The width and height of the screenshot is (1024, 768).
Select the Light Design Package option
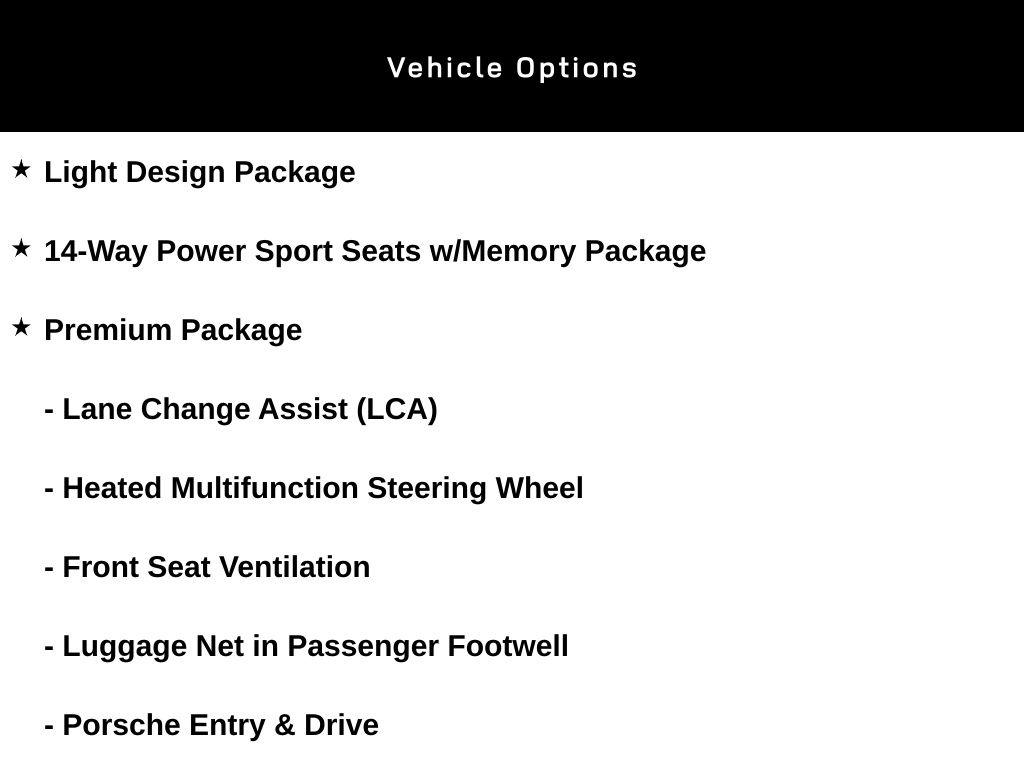(x=200, y=172)
